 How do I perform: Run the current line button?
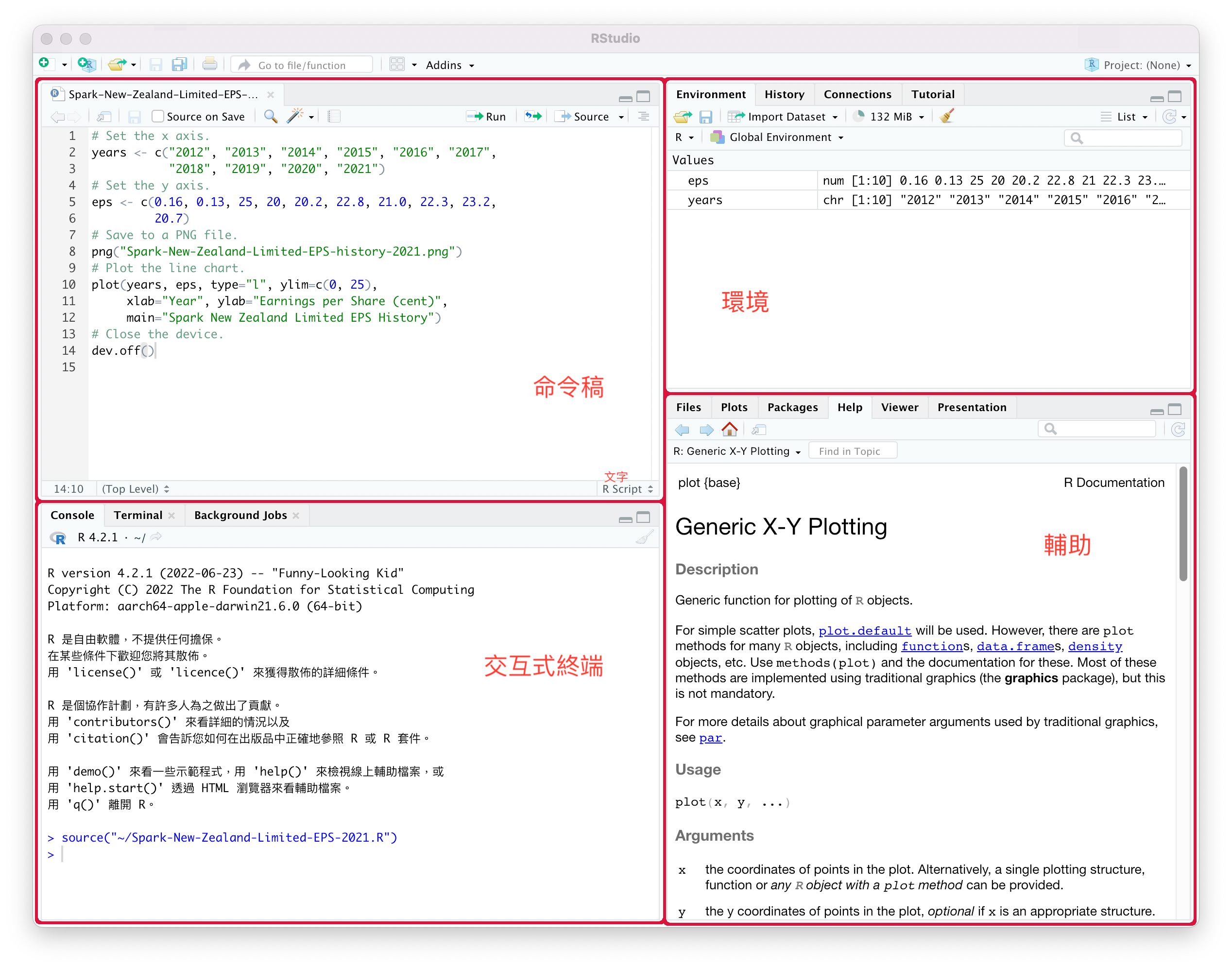click(x=486, y=117)
